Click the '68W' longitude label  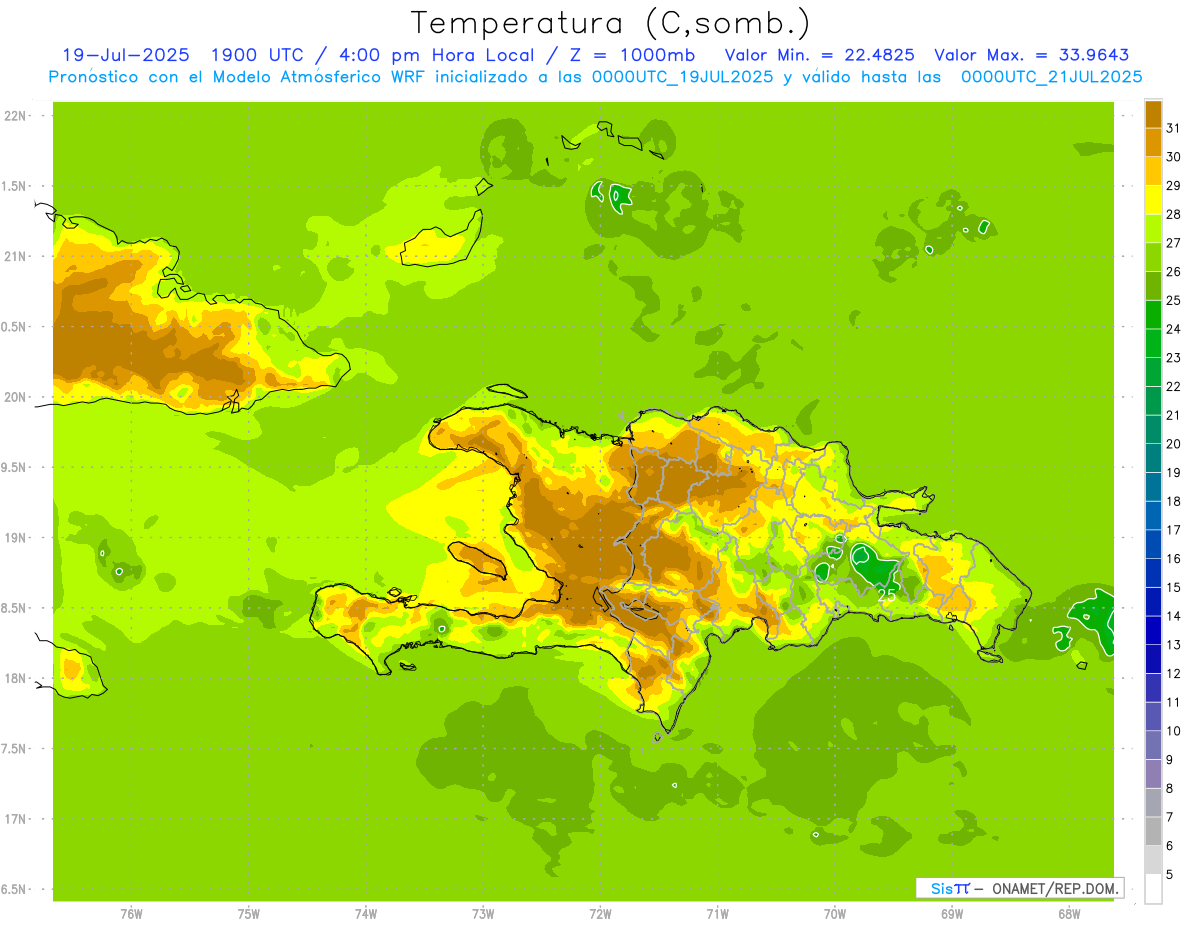point(1069,914)
